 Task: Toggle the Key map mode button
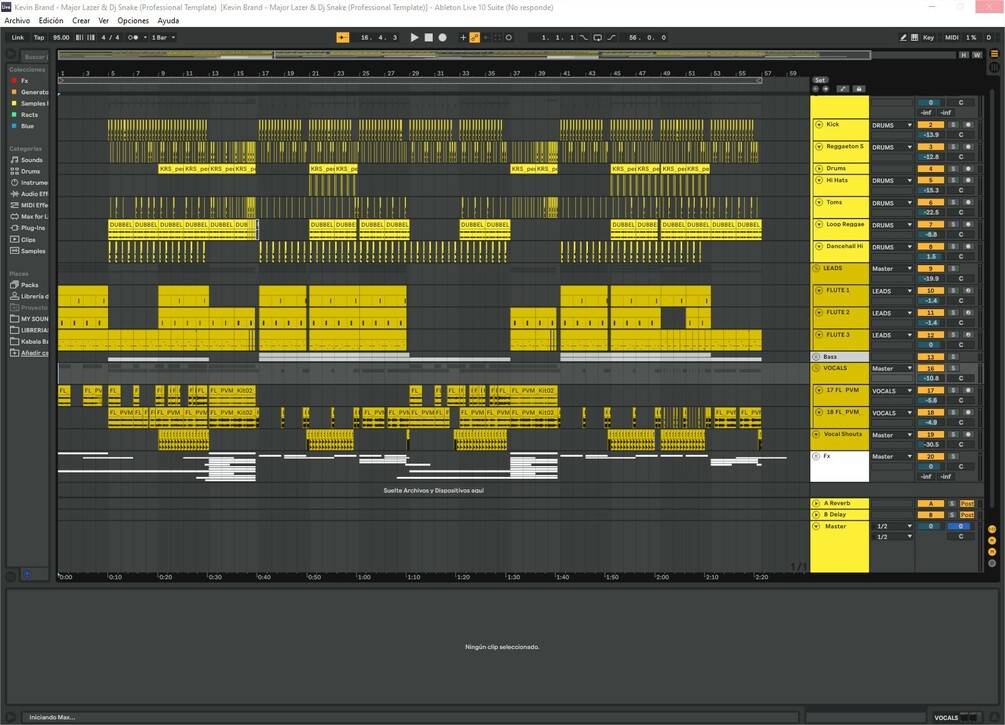click(x=928, y=37)
